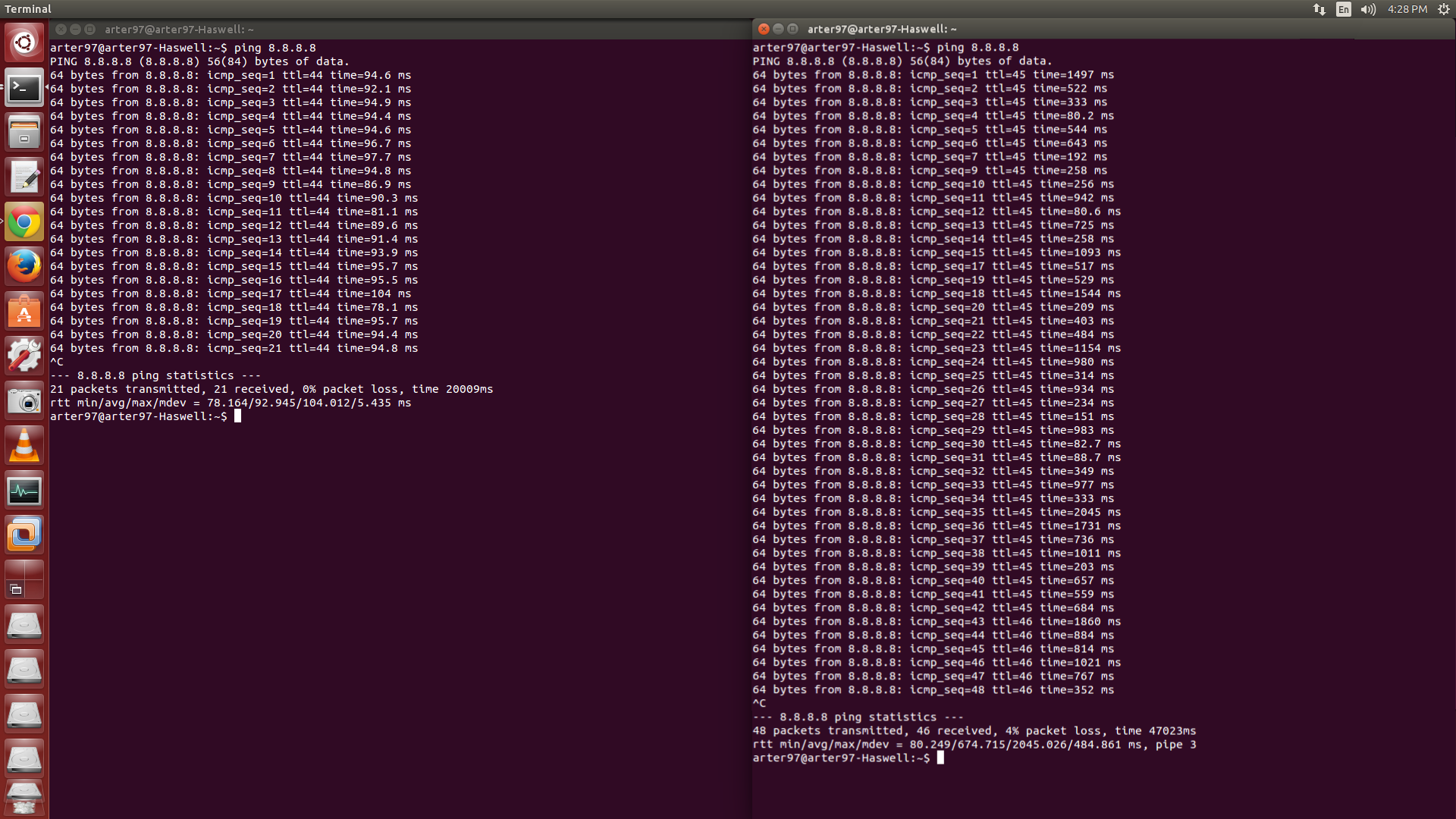Open the Ubuntu Dash search
Image resolution: width=1456 pixels, height=819 pixels.
pos(24,42)
